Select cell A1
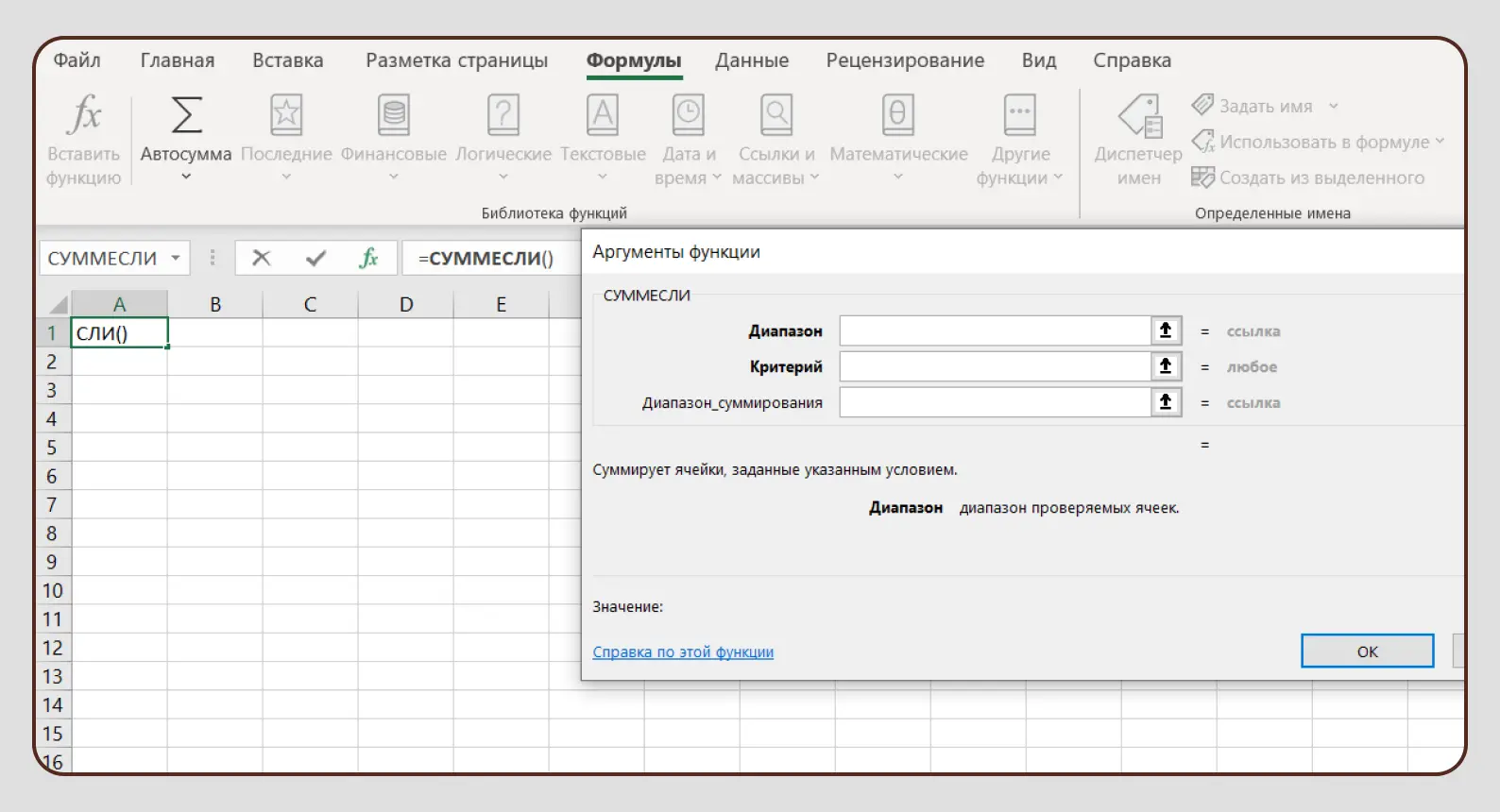This screenshot has width=1500, height=812. point(120,332)
